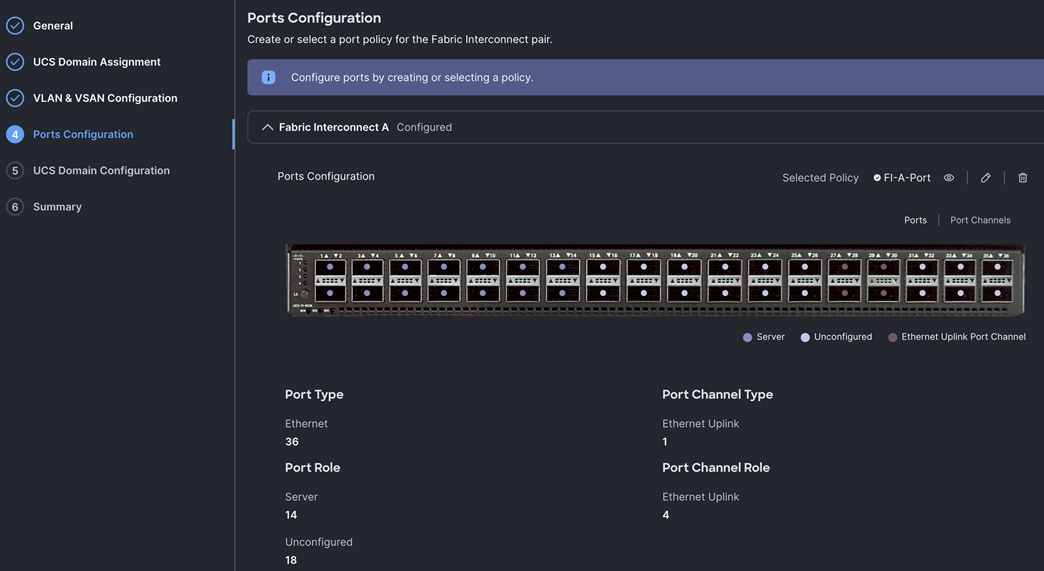
Task: View the FI-A-Port policy with eye icon
Action: click(949, 178)
